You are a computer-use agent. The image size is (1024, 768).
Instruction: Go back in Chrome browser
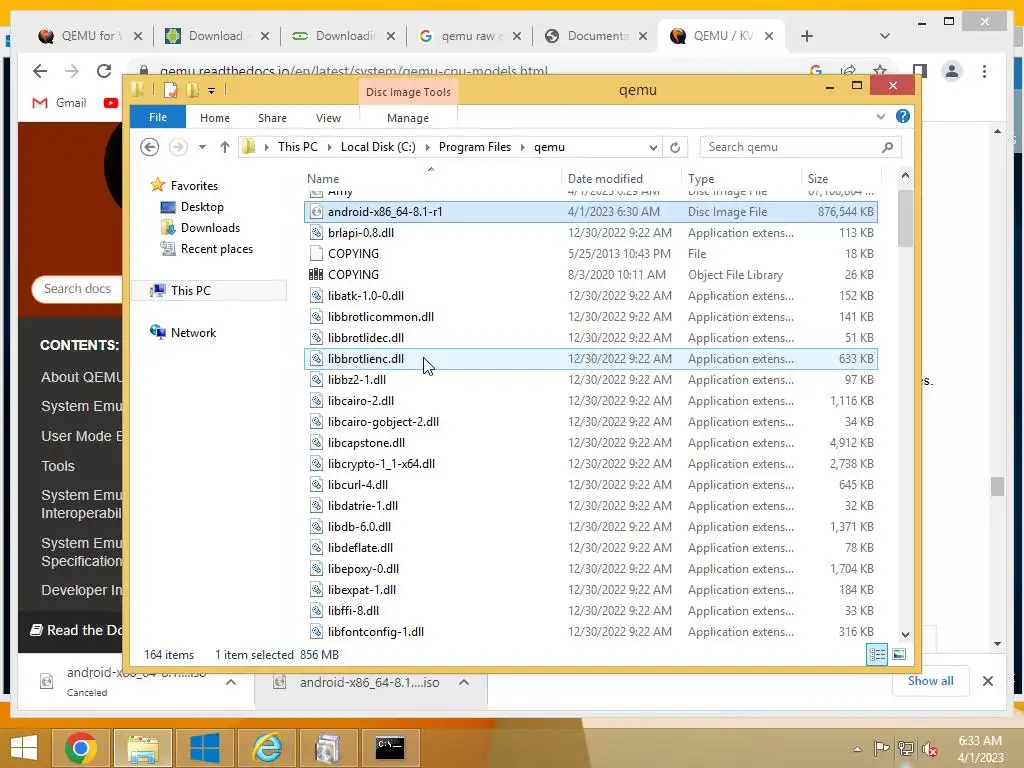(x=40, y=71)
